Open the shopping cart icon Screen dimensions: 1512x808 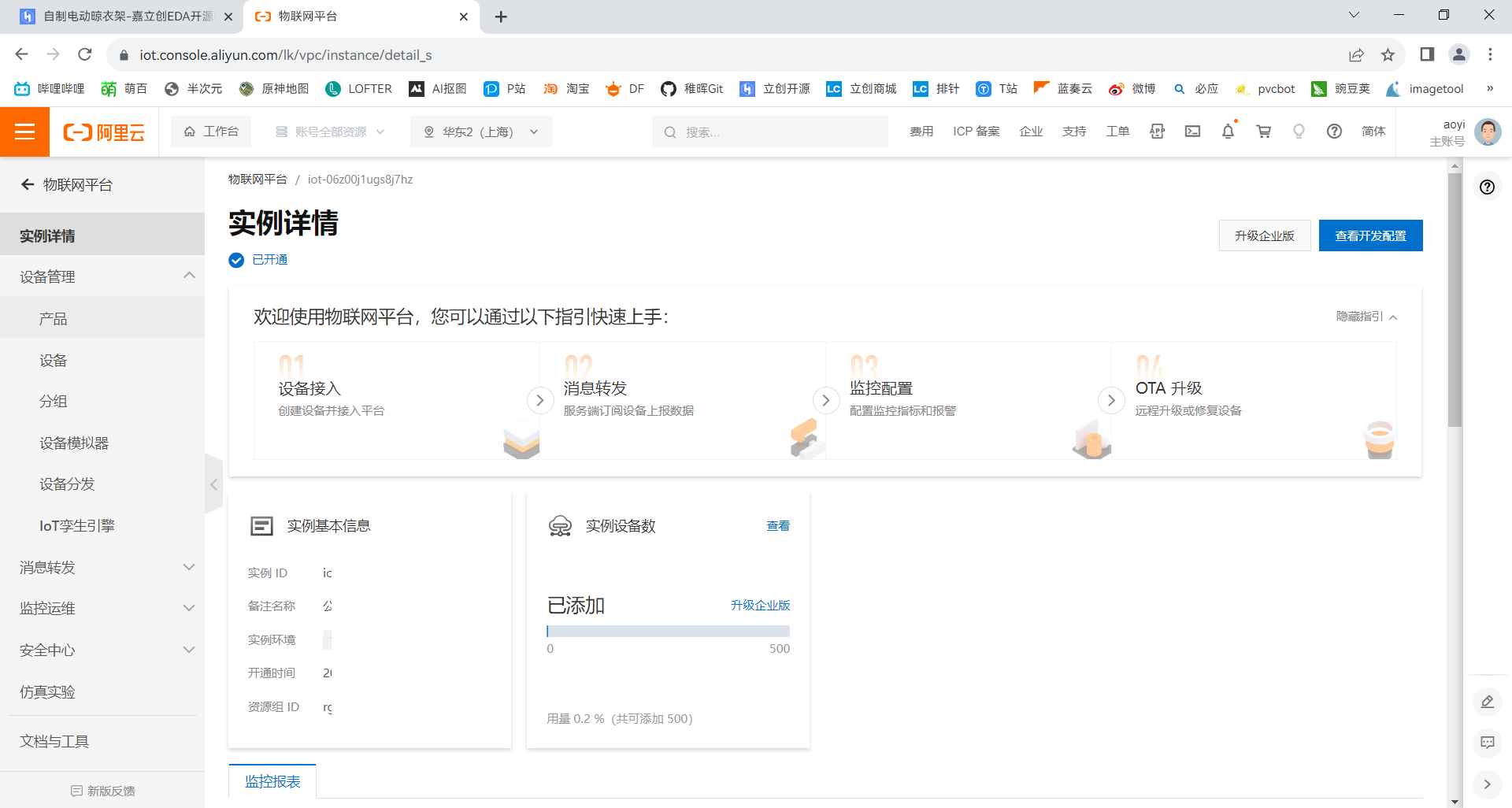point(1263,132)
